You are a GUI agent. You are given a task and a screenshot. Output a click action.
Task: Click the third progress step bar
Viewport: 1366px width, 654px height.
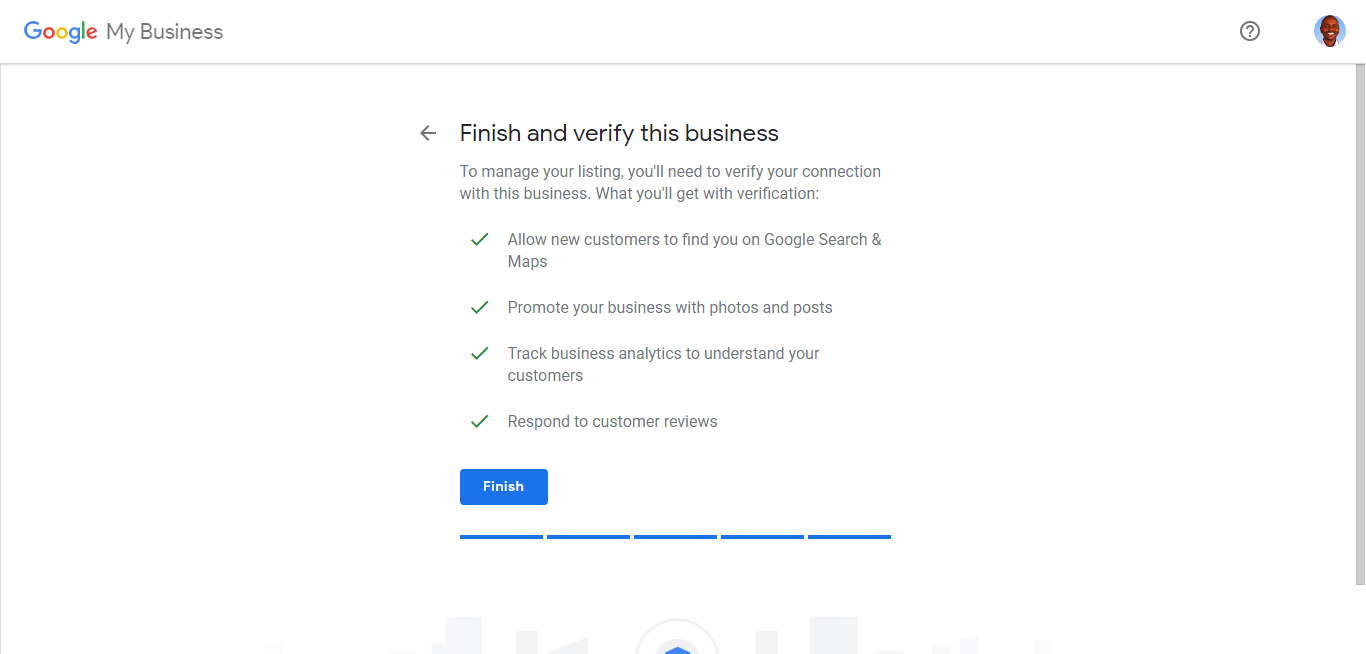coord(675,537)
